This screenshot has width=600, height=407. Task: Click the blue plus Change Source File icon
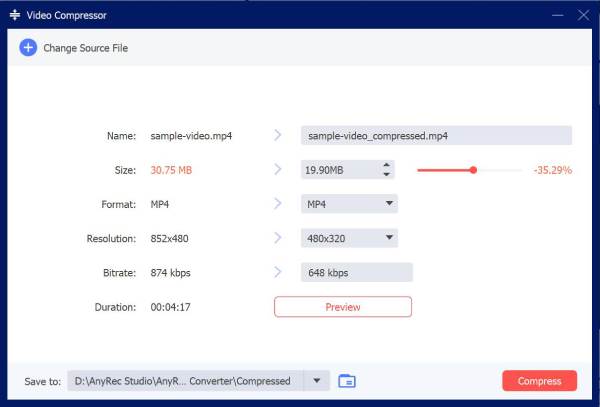click(x=28, y=48)
